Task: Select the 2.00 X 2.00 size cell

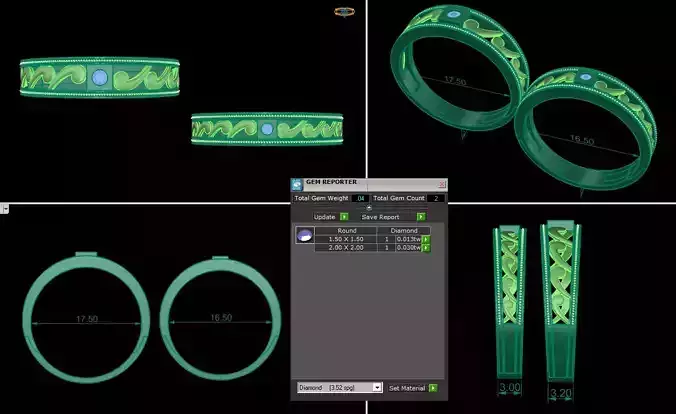Action: [x=346, y=248]
